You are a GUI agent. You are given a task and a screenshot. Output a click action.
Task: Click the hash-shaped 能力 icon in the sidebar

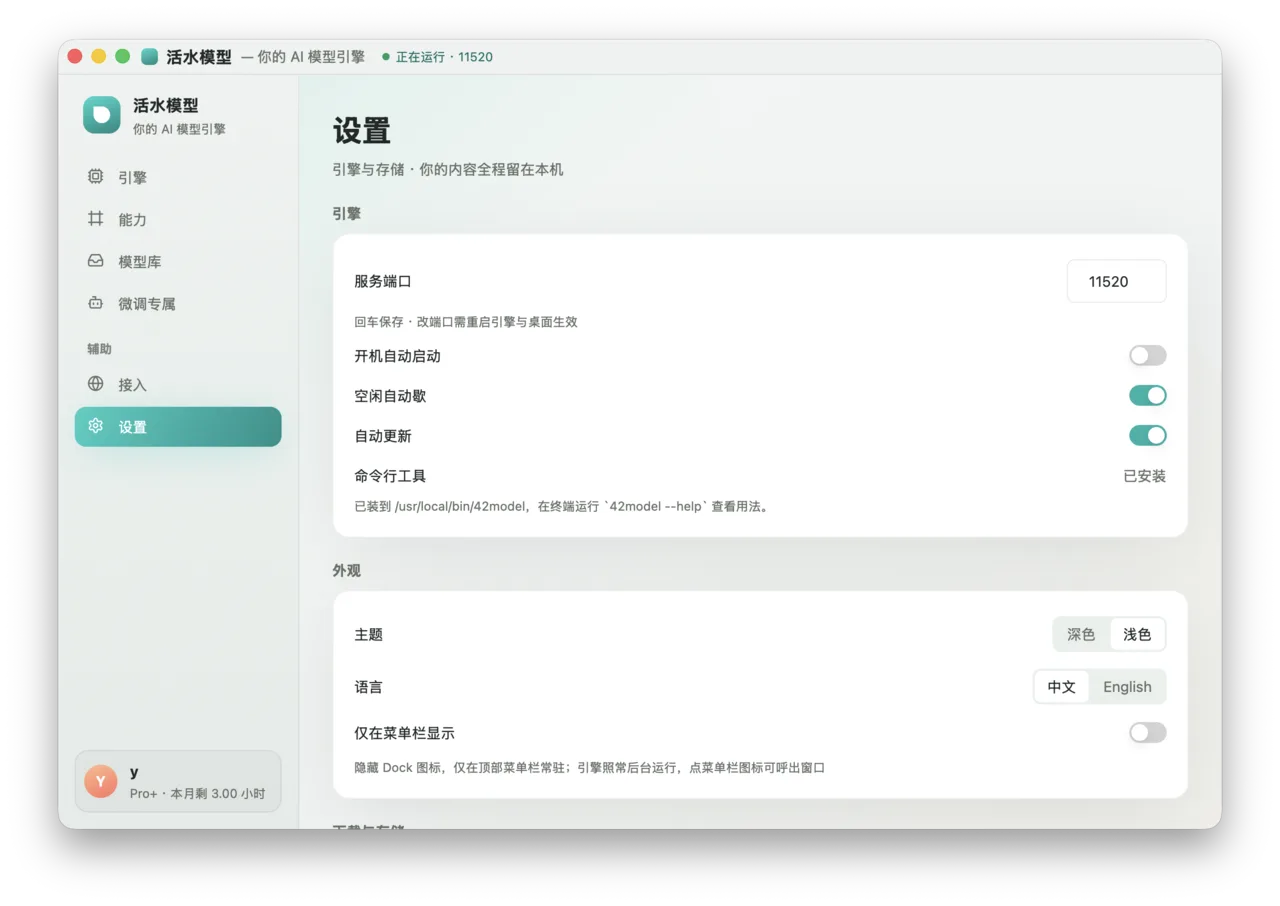(95, 218)
